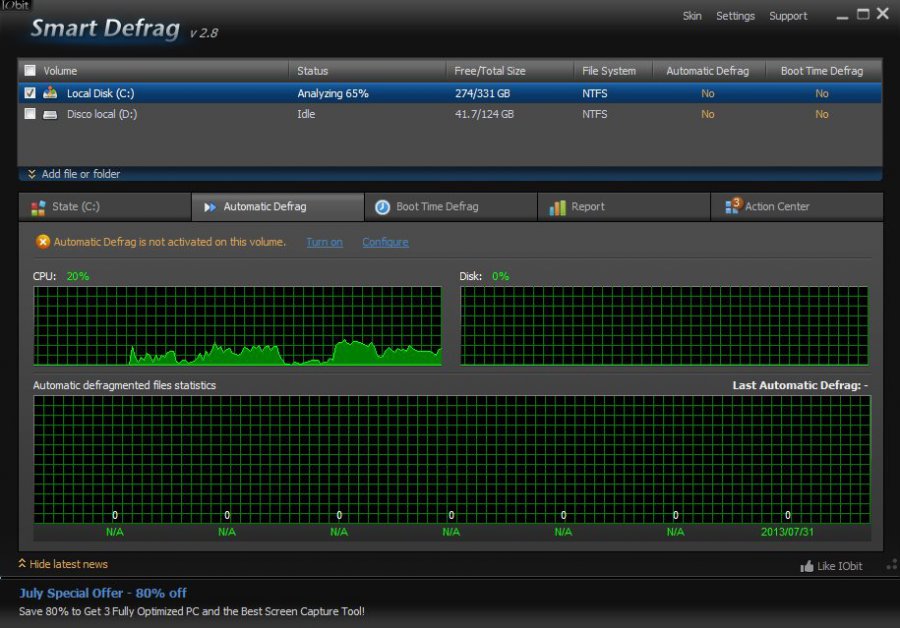The image size is (900, 628).
Task: Uncheck the Local Disk (C:) checkbox
Action: (x=30, y=93)
